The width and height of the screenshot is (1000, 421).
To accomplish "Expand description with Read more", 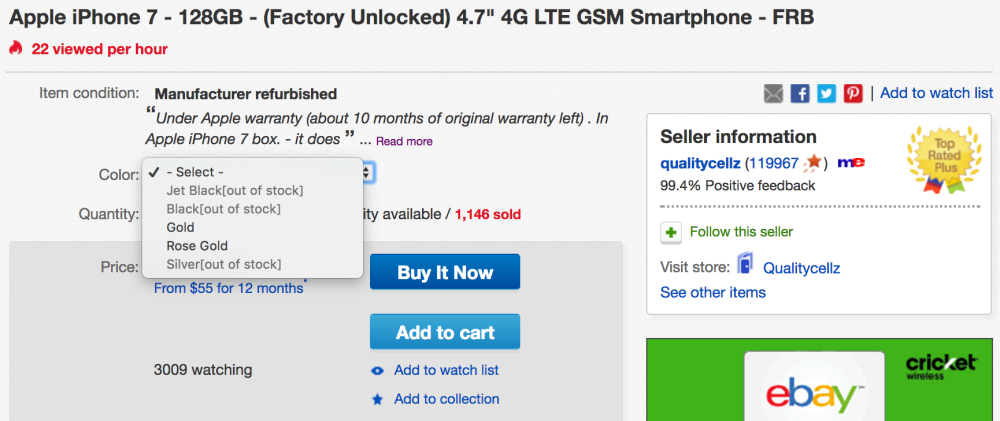I will click(x=404, y=142).
